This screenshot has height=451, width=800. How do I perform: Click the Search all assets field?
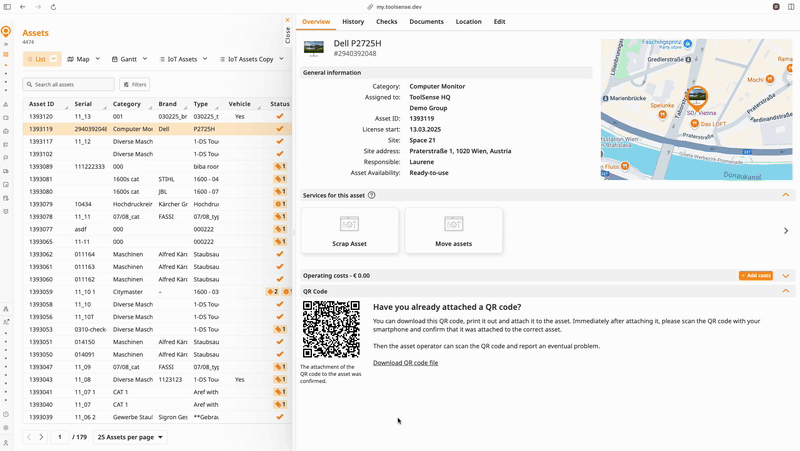click(x=69, y=84)
